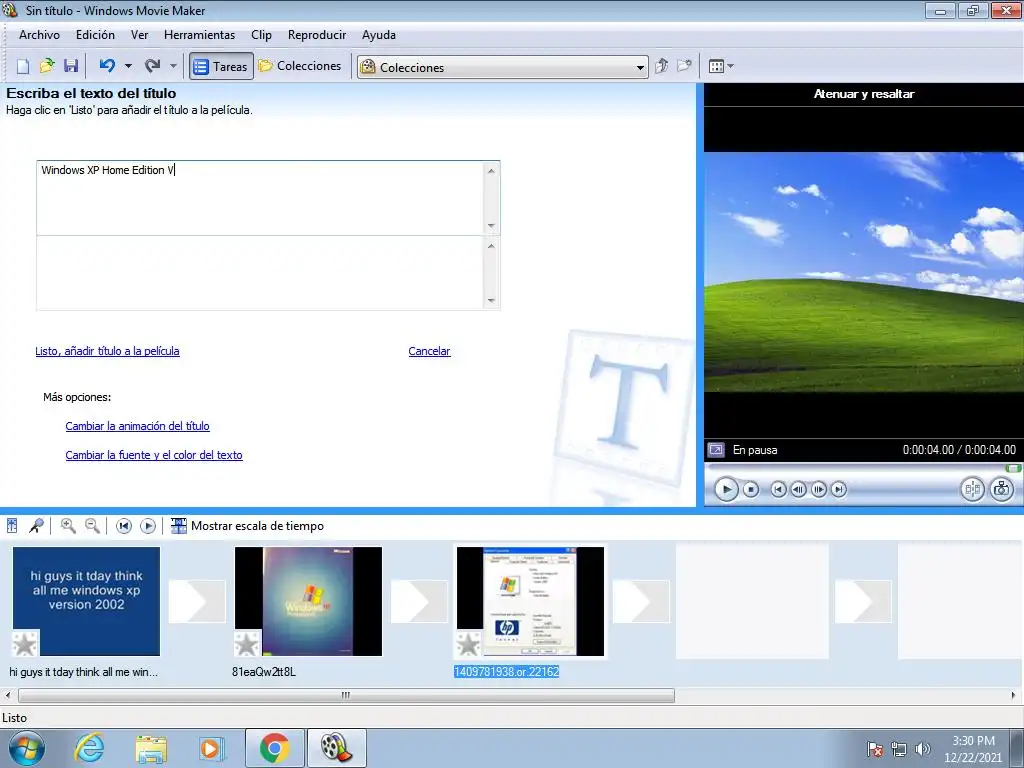Zoom in on the timeline
The height and width of the screenshot is (768, 1024).
[68, 526]
